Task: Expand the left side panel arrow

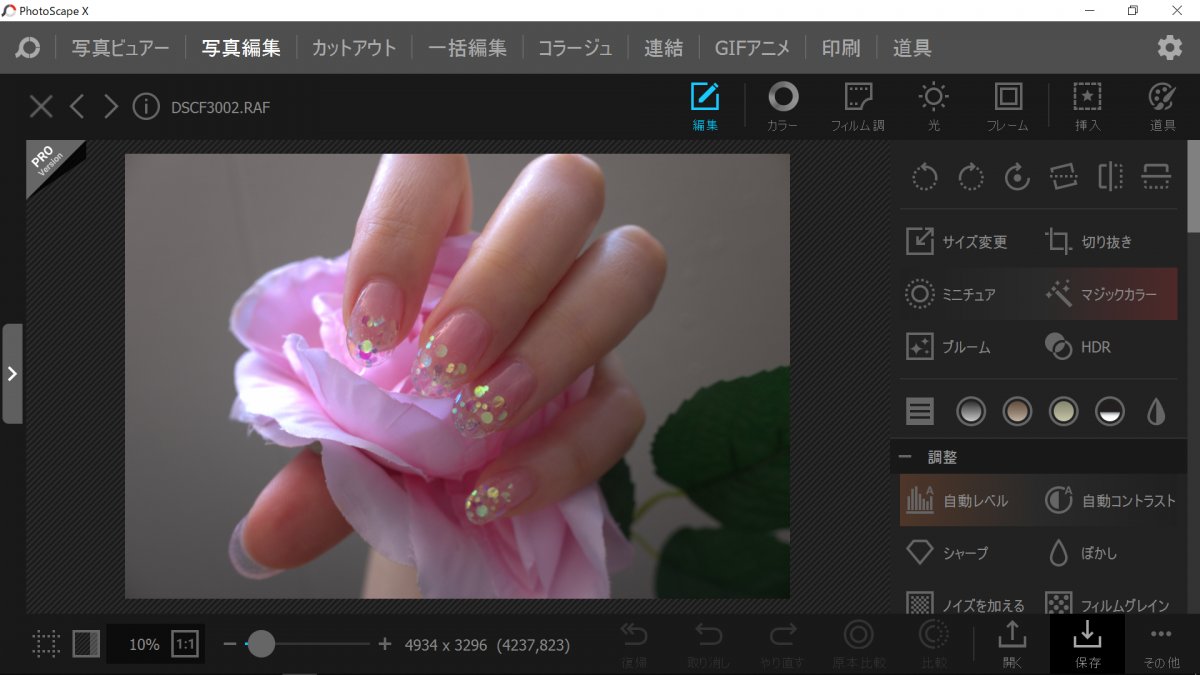Action: tap(12, 373)
